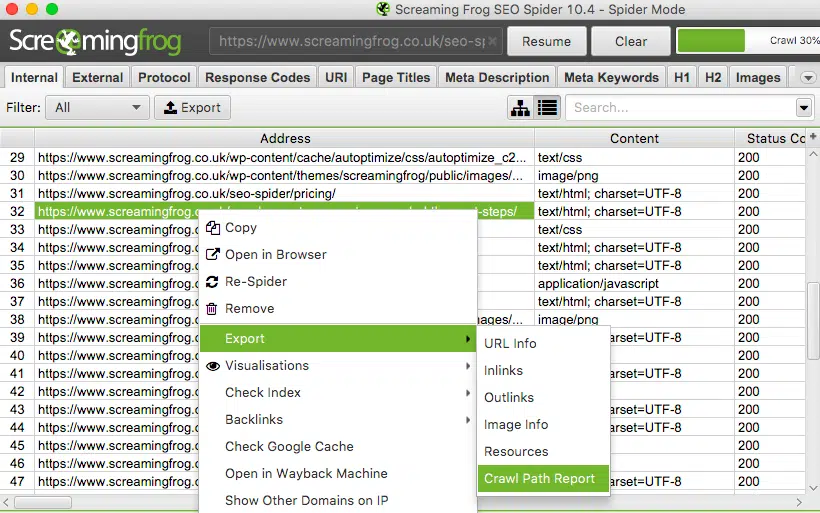This screenshot has height=513, width=820.
Task: Switch to tree view icon
Action: click(x=520, y=108)
